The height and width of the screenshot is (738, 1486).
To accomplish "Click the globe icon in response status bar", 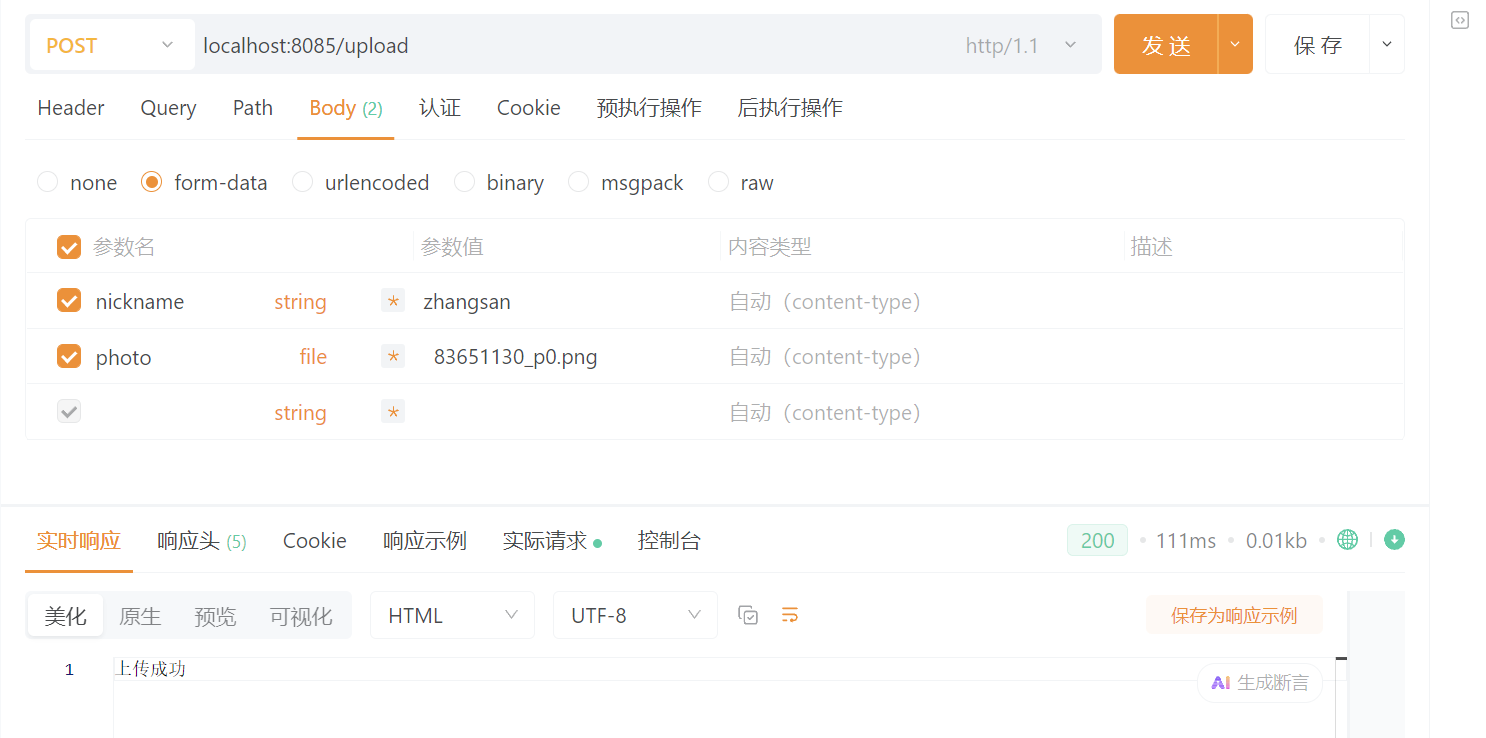I will [1347, 540].
